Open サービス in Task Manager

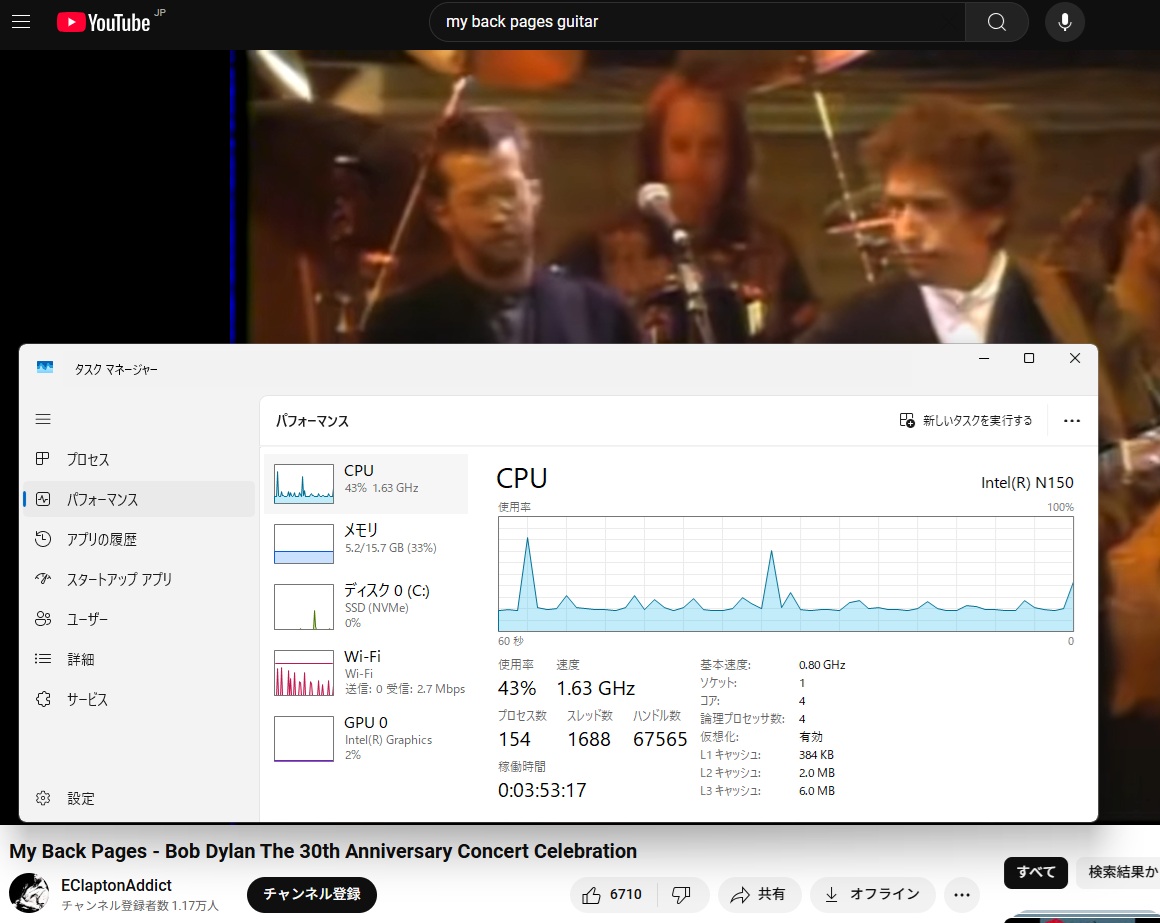coord(87,699)
